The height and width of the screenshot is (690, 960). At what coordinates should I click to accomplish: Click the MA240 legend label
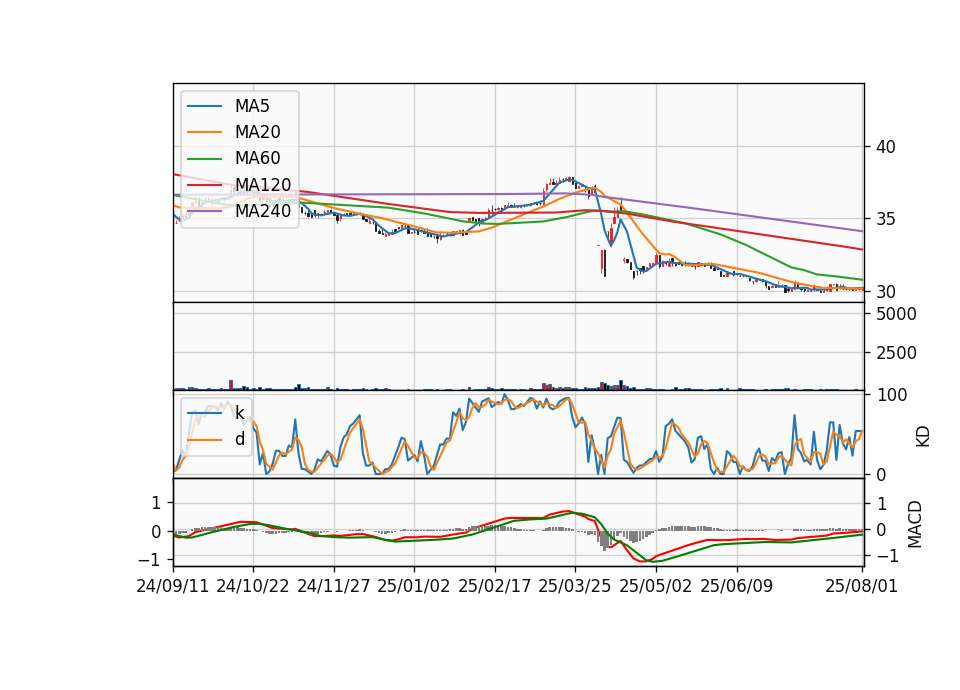tap(263, 211)
